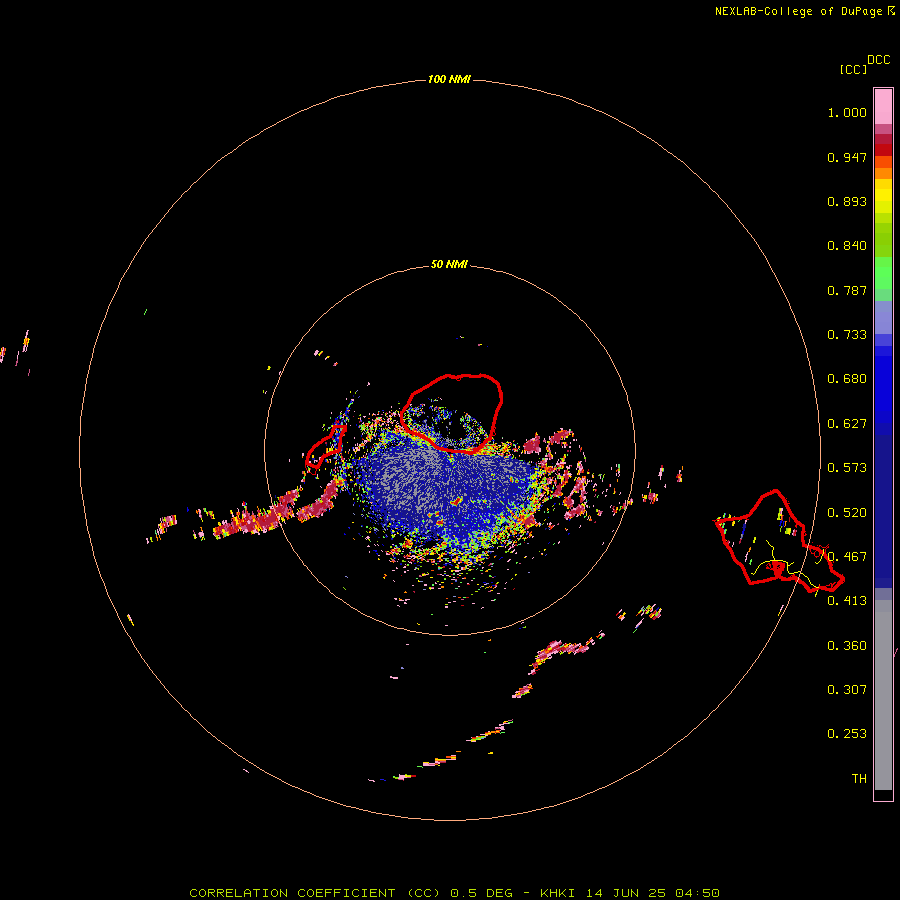Click the large red island outline near radar center

coord(452,413)
